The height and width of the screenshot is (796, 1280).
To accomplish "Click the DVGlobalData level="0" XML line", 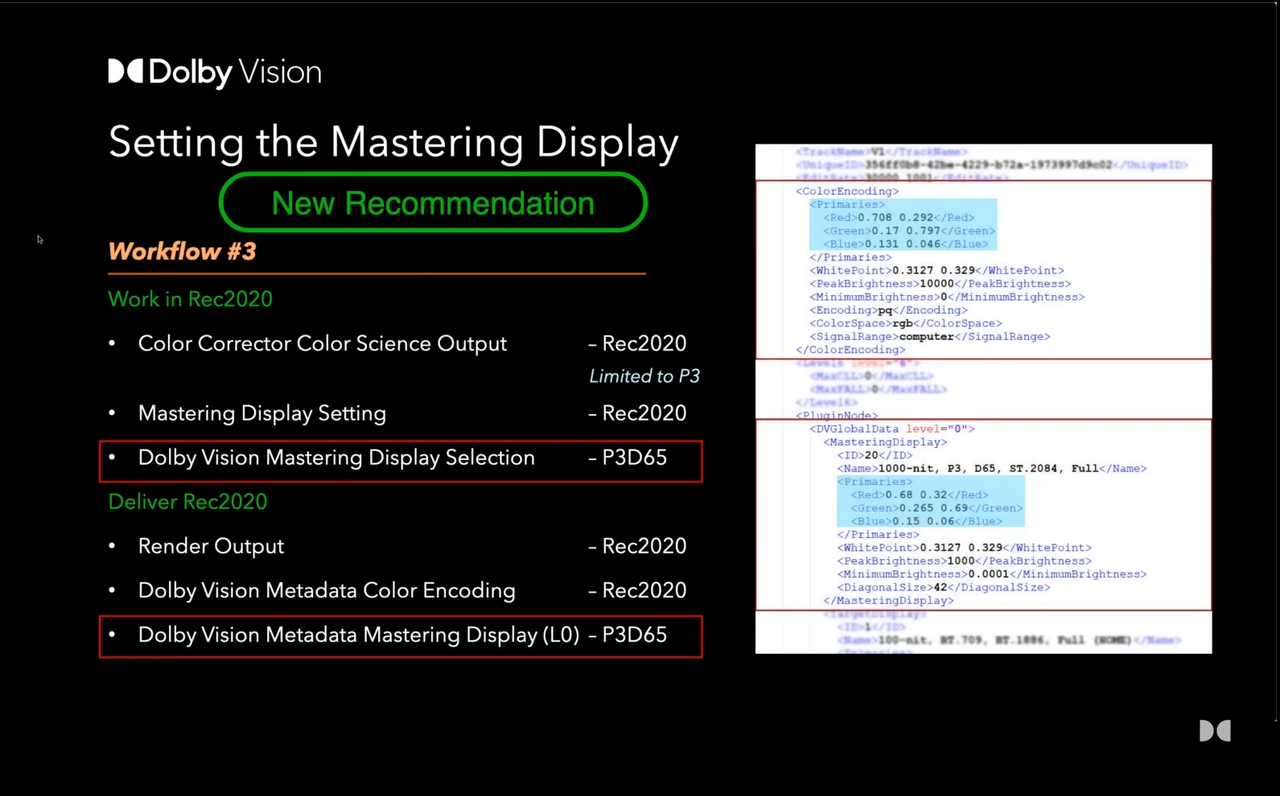I will point(892,428).
